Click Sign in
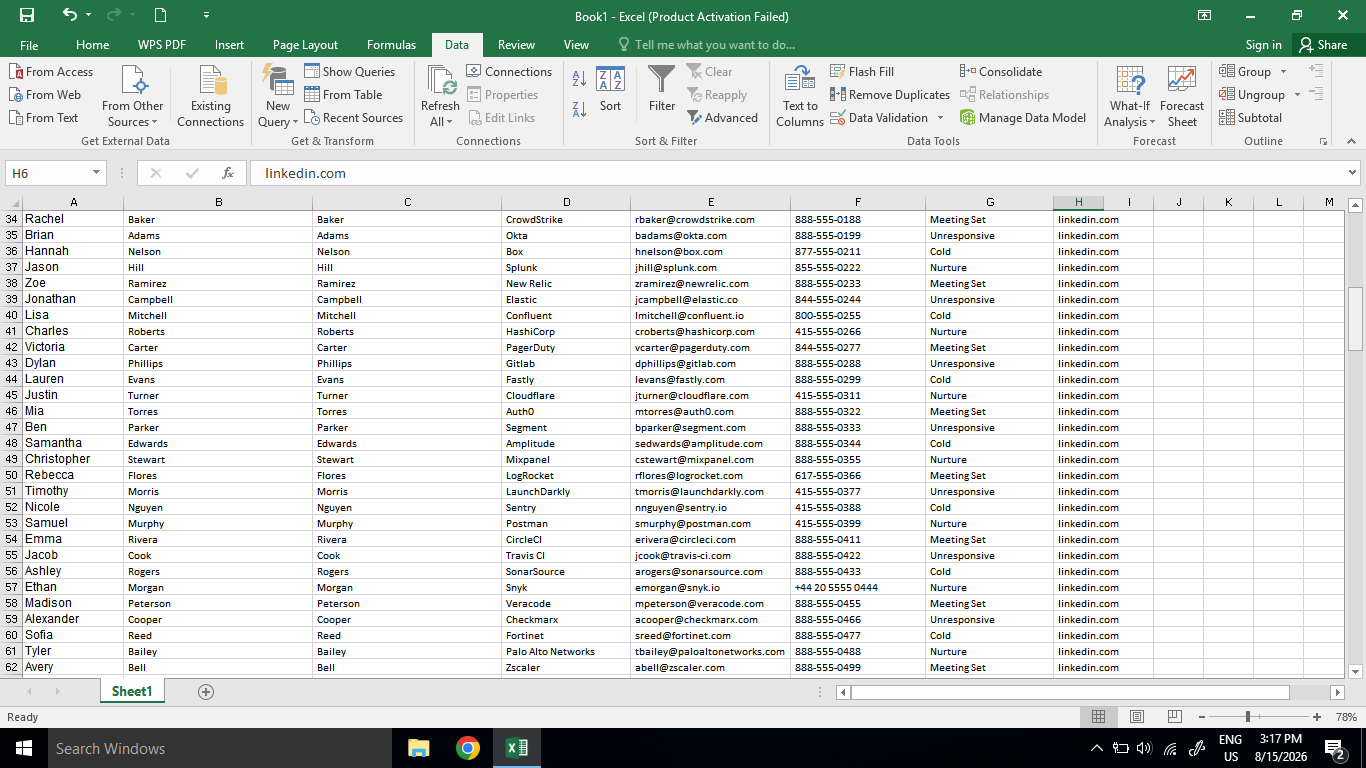The height and width of the screenshot is (768, 1366). tap(1263, 45)
